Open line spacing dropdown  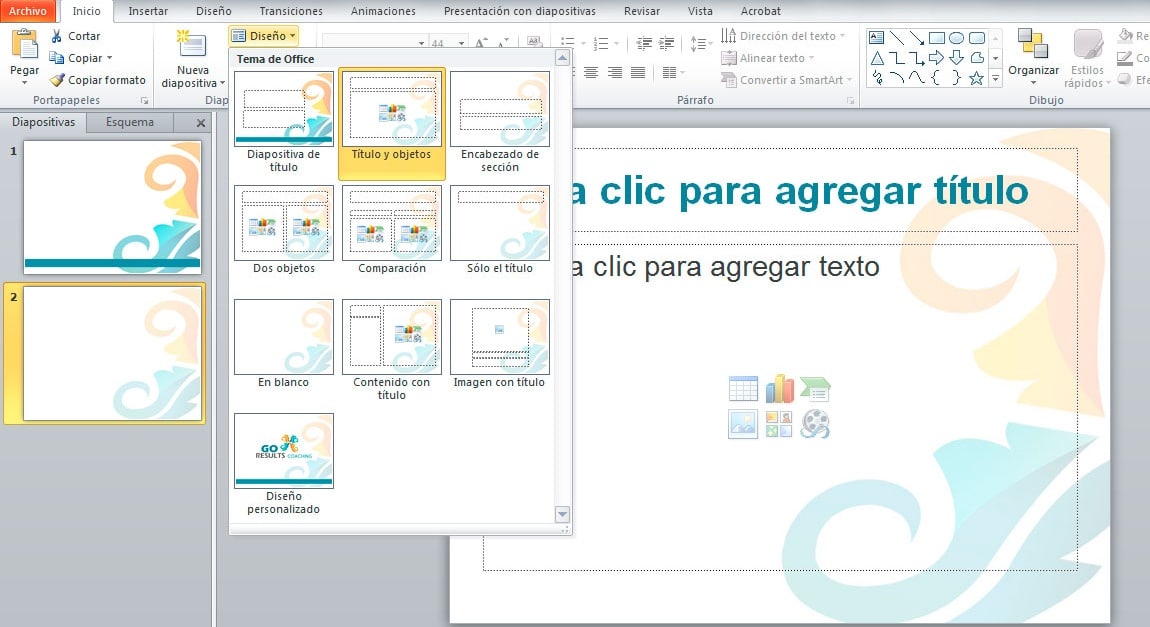click(701, 43)
